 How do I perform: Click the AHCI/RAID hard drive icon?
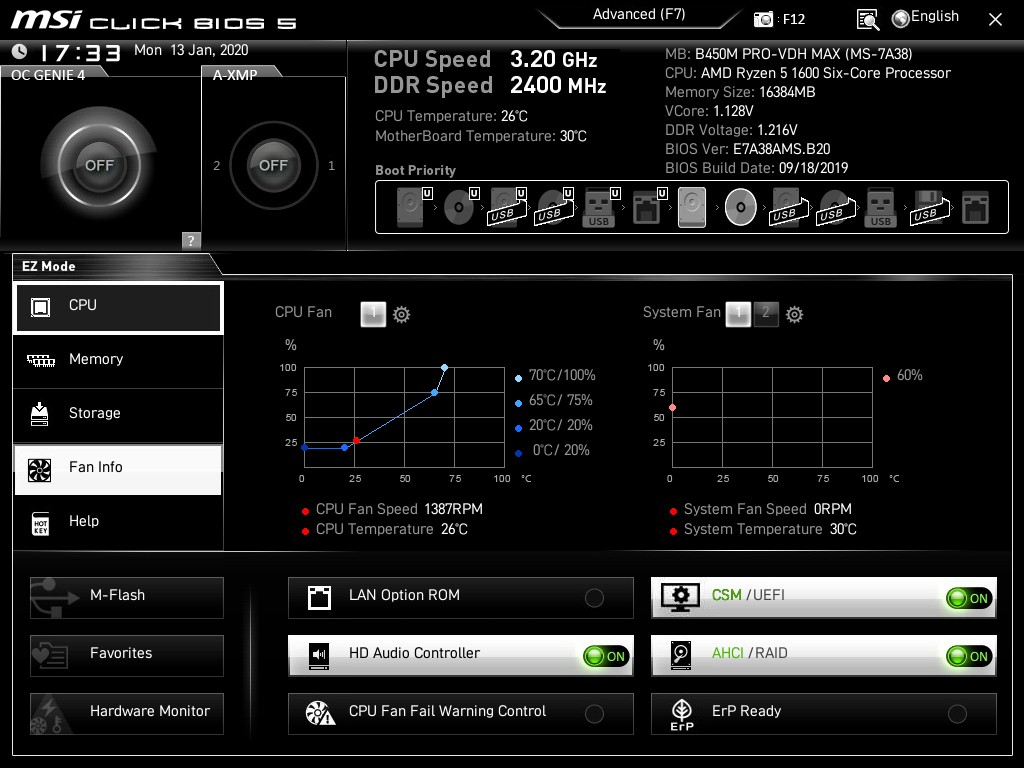pyautogui.click(x=681, y=655)
